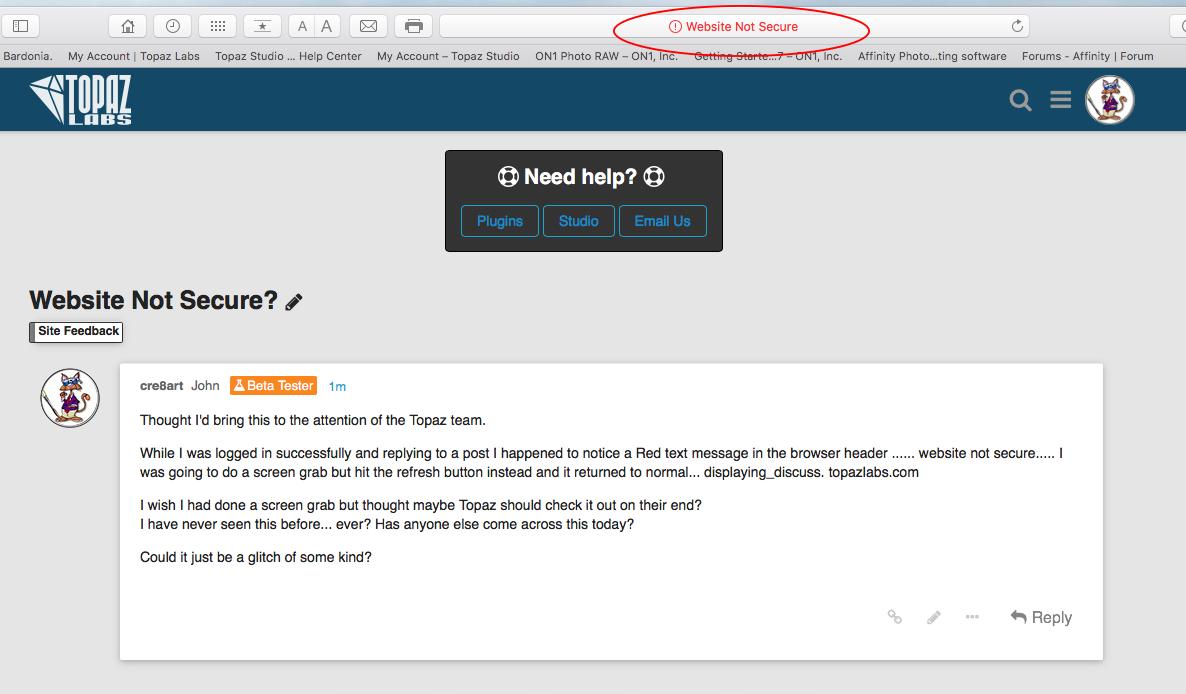Click the 1m post timestamp
Image resolution: width=1186 pixels, height=694 pixels.
tap(337, 385)
